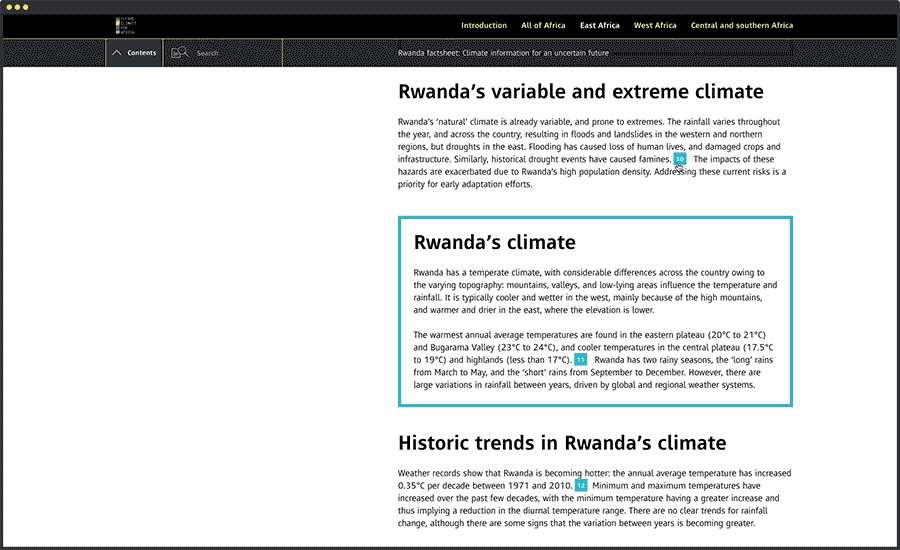Image resolution: width=900 pixels, height=550 pixels.
Task: Click the Rwanda factsheet title bar text
Action: pyautogui.click(x=503, y=53)
